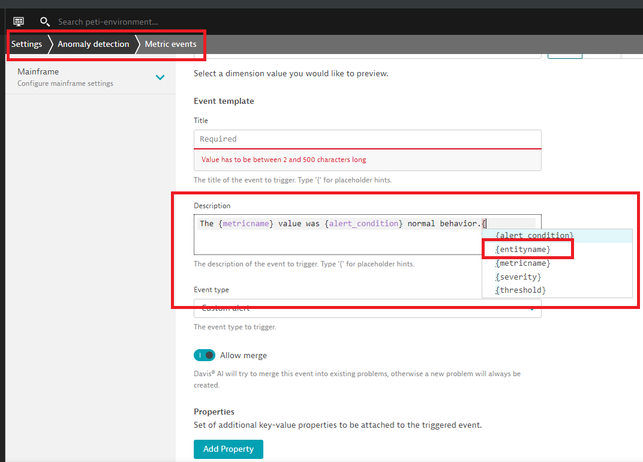Screen dimensions: 643x462
Task: Toggle the Allow merge switch
Action: pos(205,355)
